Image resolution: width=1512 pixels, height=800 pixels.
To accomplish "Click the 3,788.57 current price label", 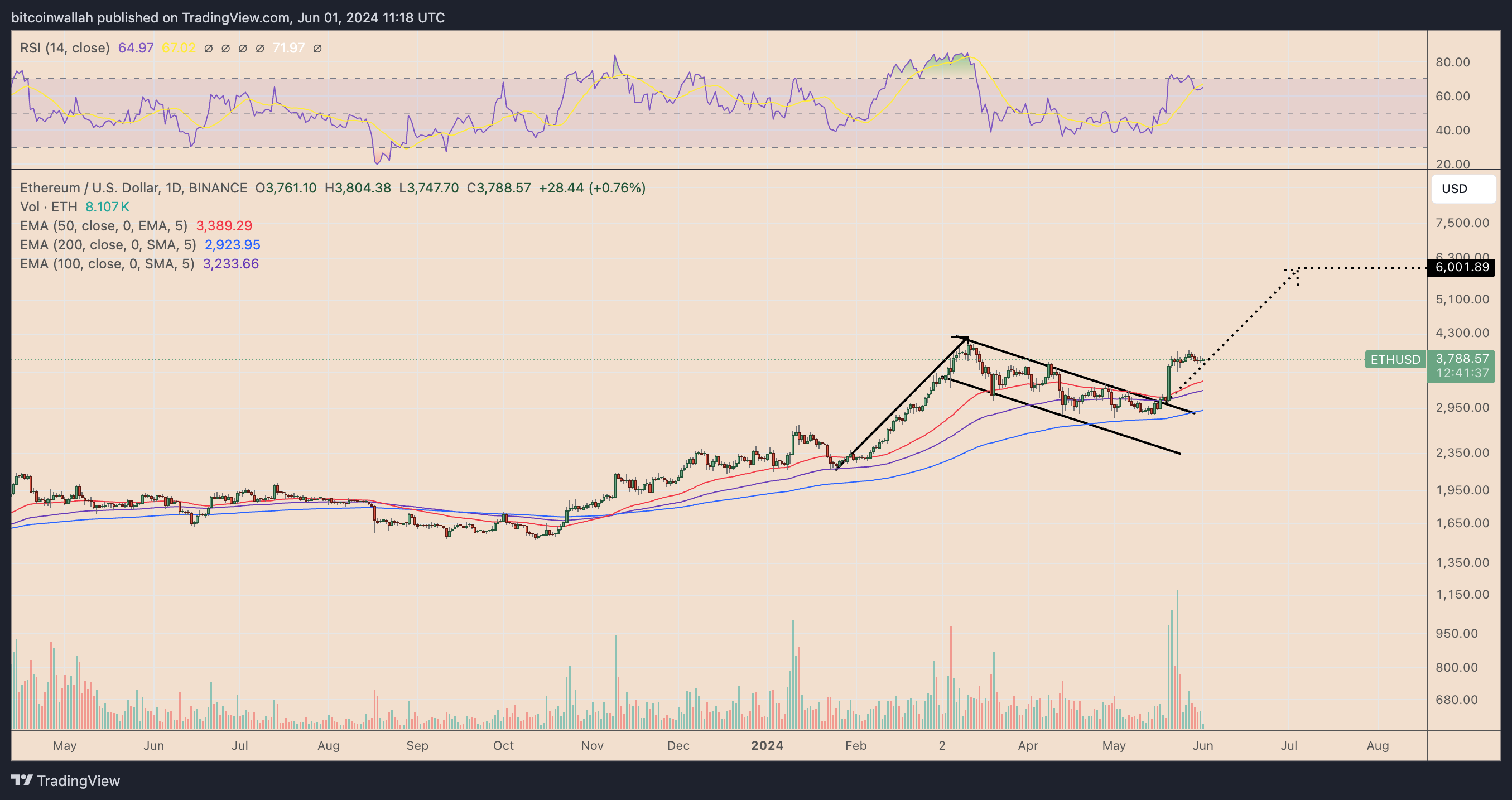I will click(1462, 358).
